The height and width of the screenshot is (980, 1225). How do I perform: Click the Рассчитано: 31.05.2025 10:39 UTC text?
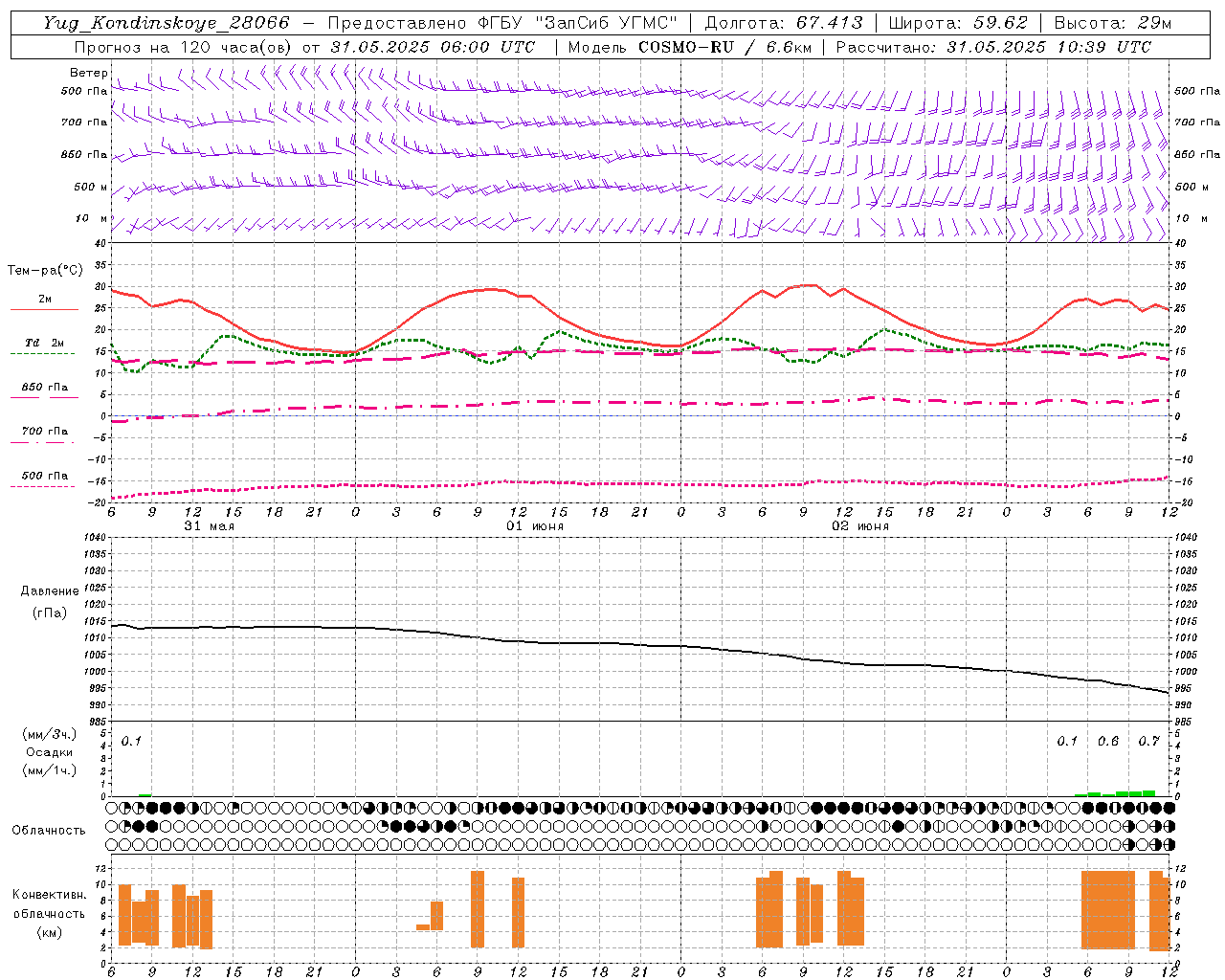993,47
